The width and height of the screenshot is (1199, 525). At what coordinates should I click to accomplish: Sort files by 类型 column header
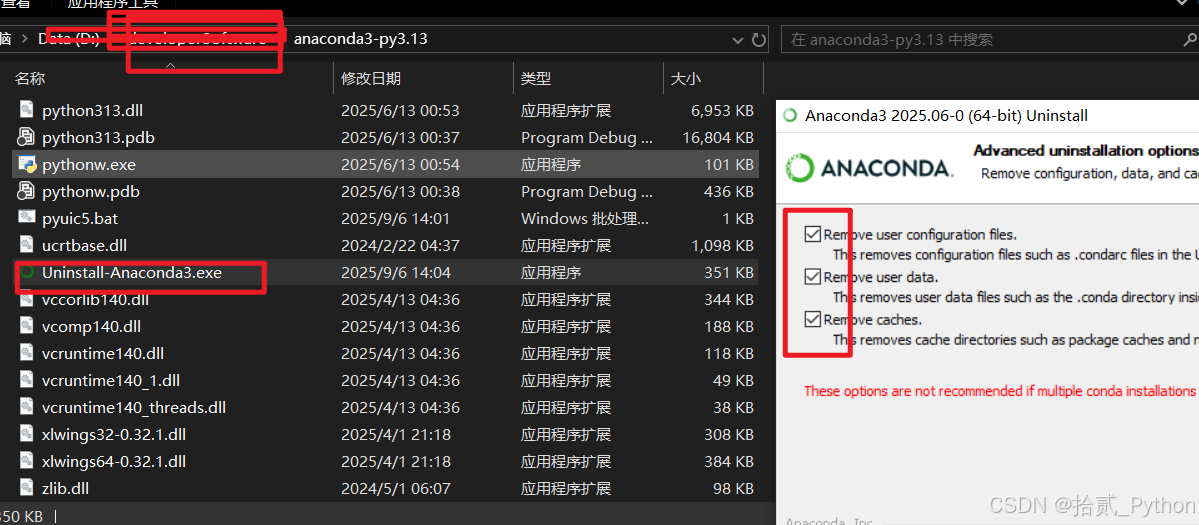pos(536,78)
